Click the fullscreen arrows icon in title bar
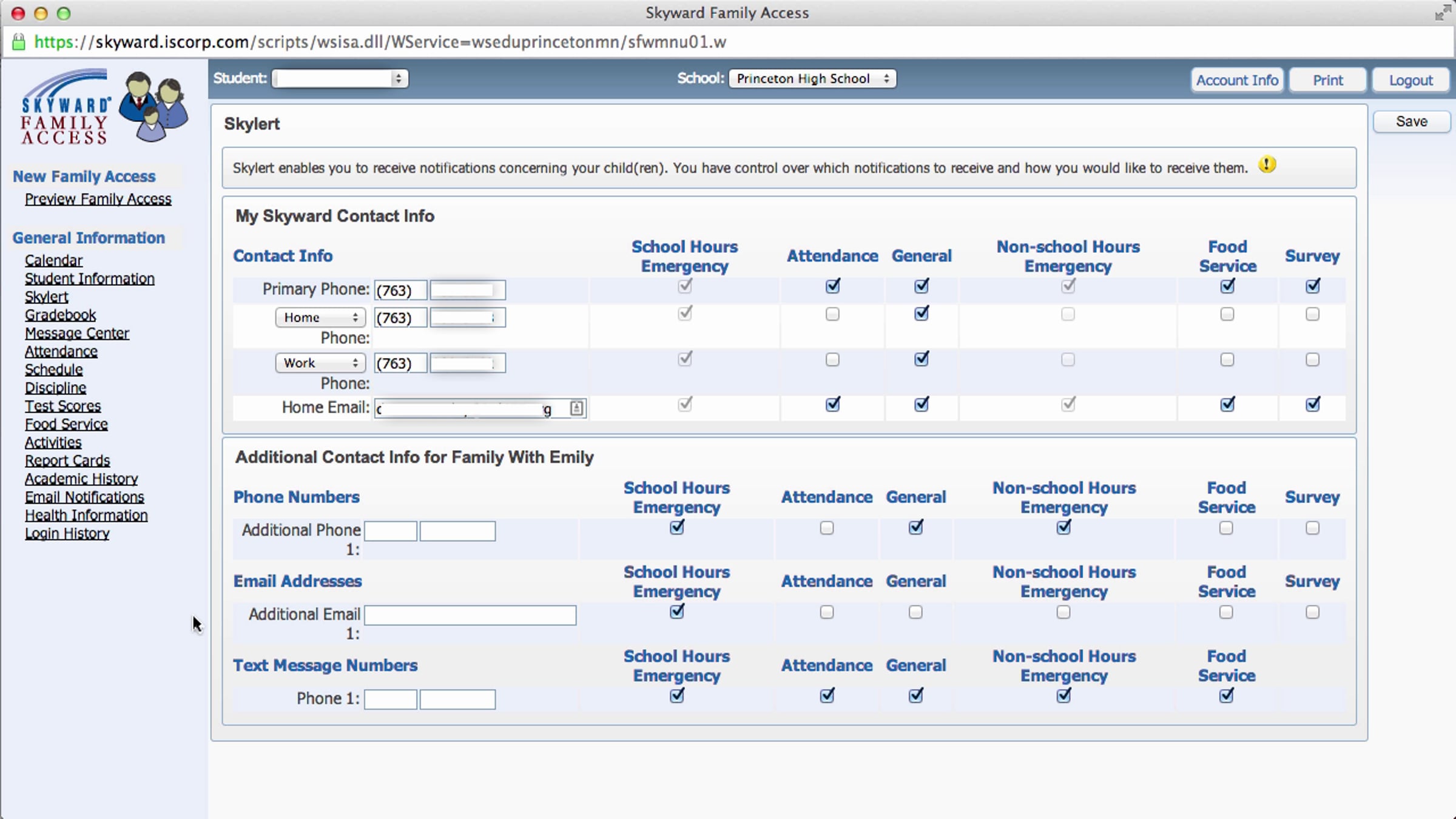 [1442, 13]
